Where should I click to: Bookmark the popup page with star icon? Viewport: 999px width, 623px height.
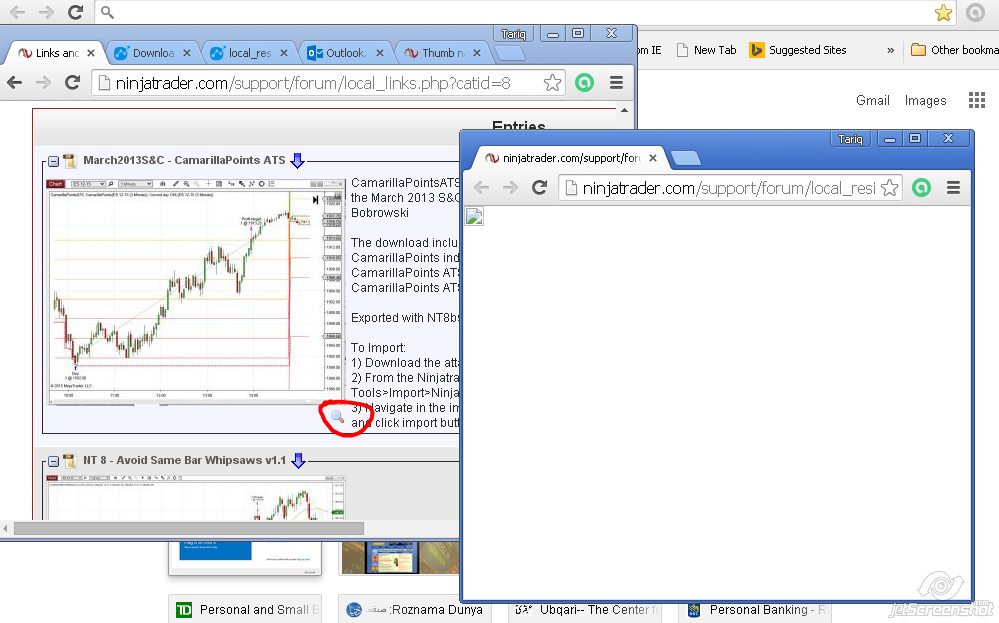click(889, 188)
